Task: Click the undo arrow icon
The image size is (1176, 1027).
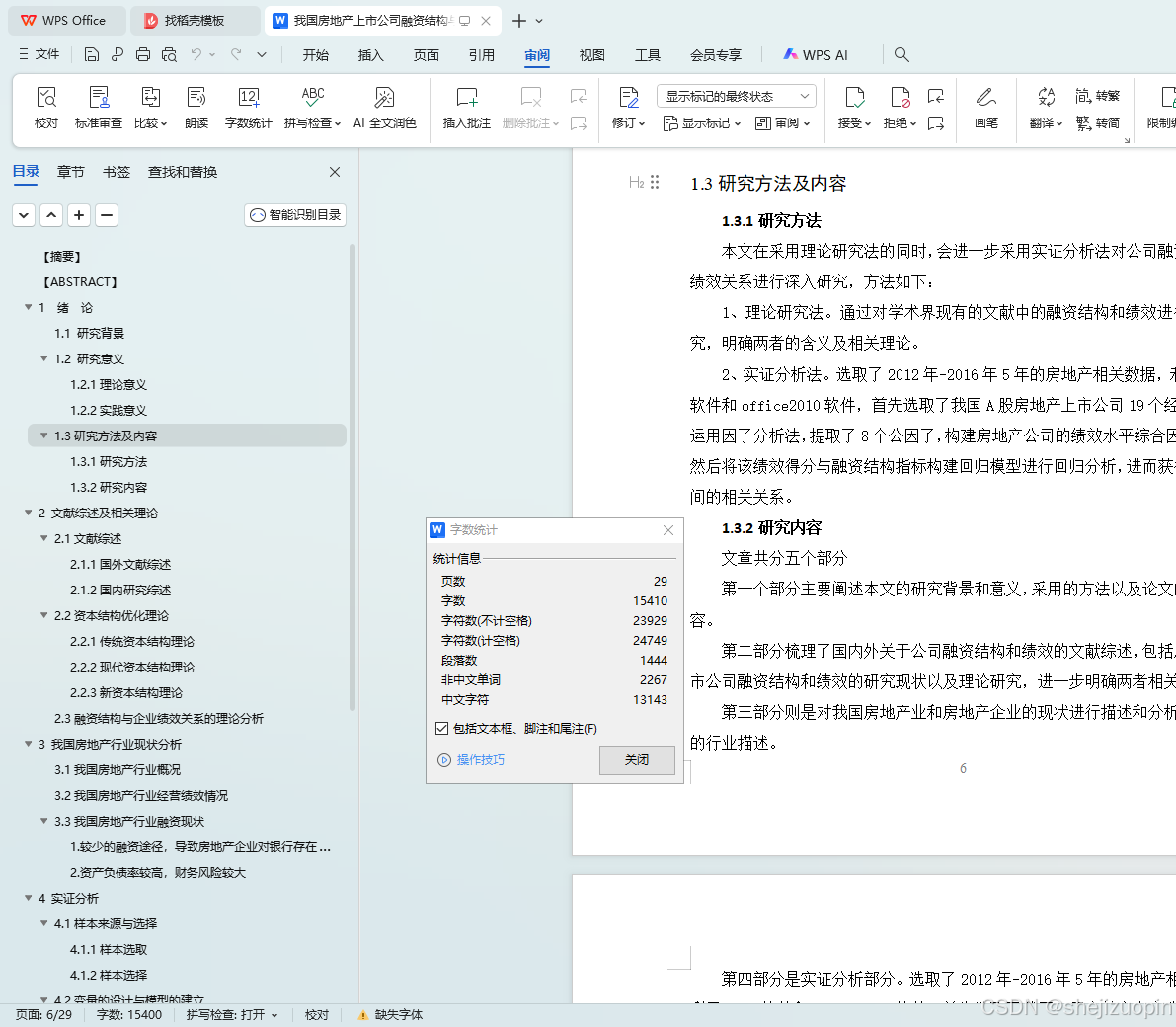Action: point(196,54)
